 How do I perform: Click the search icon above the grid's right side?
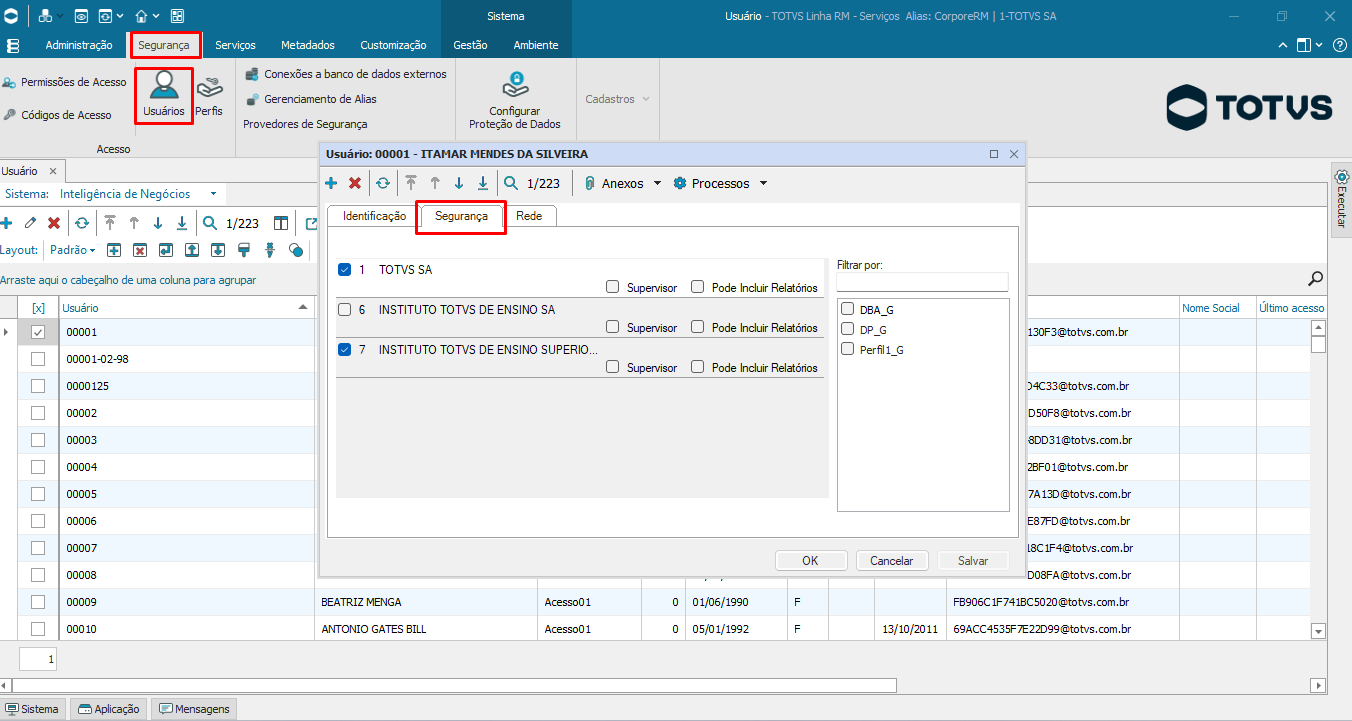click(x=1316, y=279)
